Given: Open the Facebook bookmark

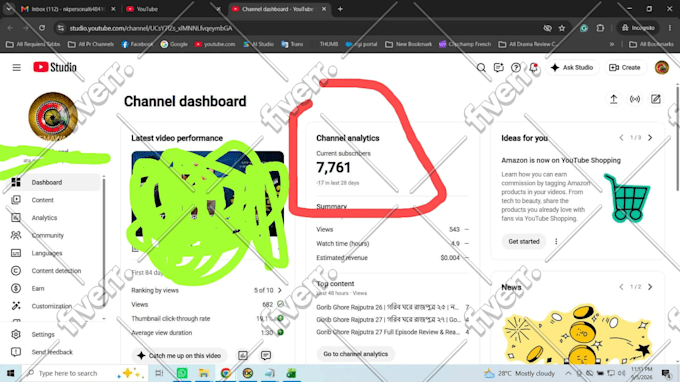Looking at the screenshot, I should (137, 44).
